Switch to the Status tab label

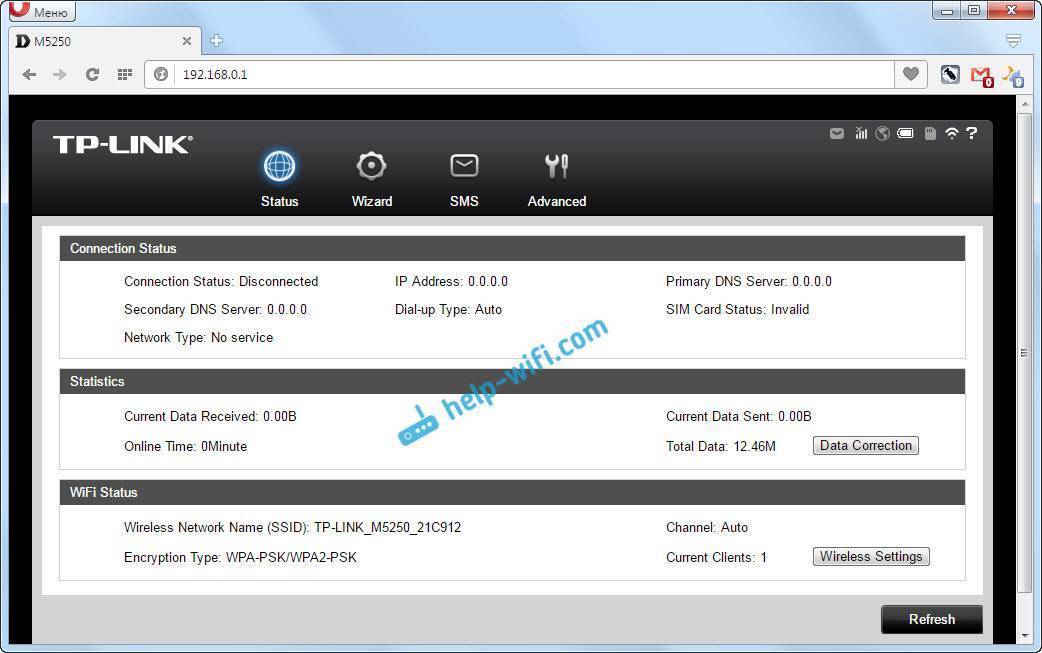pos(279,201)
